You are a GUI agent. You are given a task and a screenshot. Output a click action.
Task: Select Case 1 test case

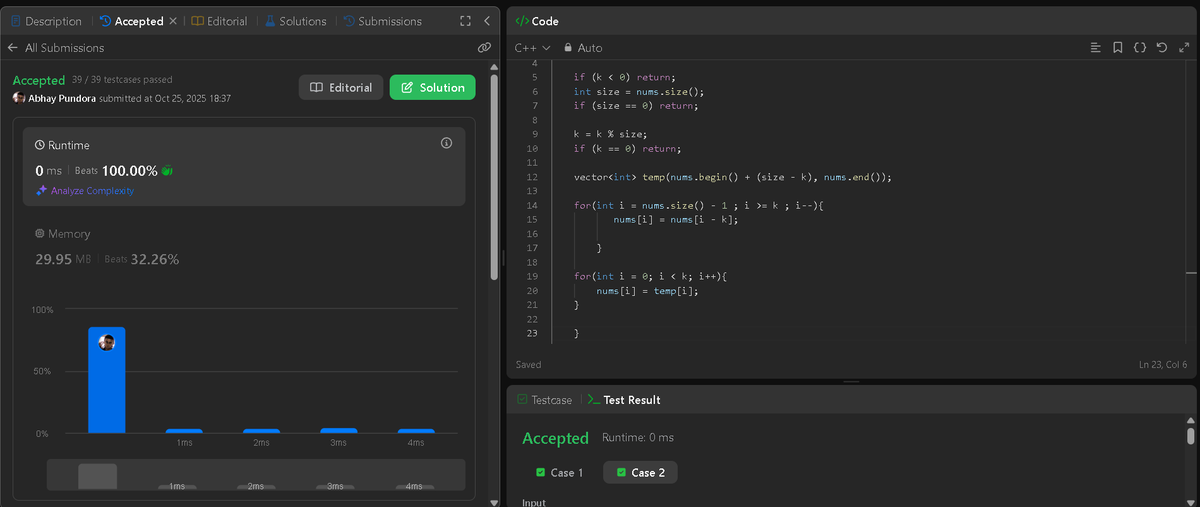(x=559, y=472)
